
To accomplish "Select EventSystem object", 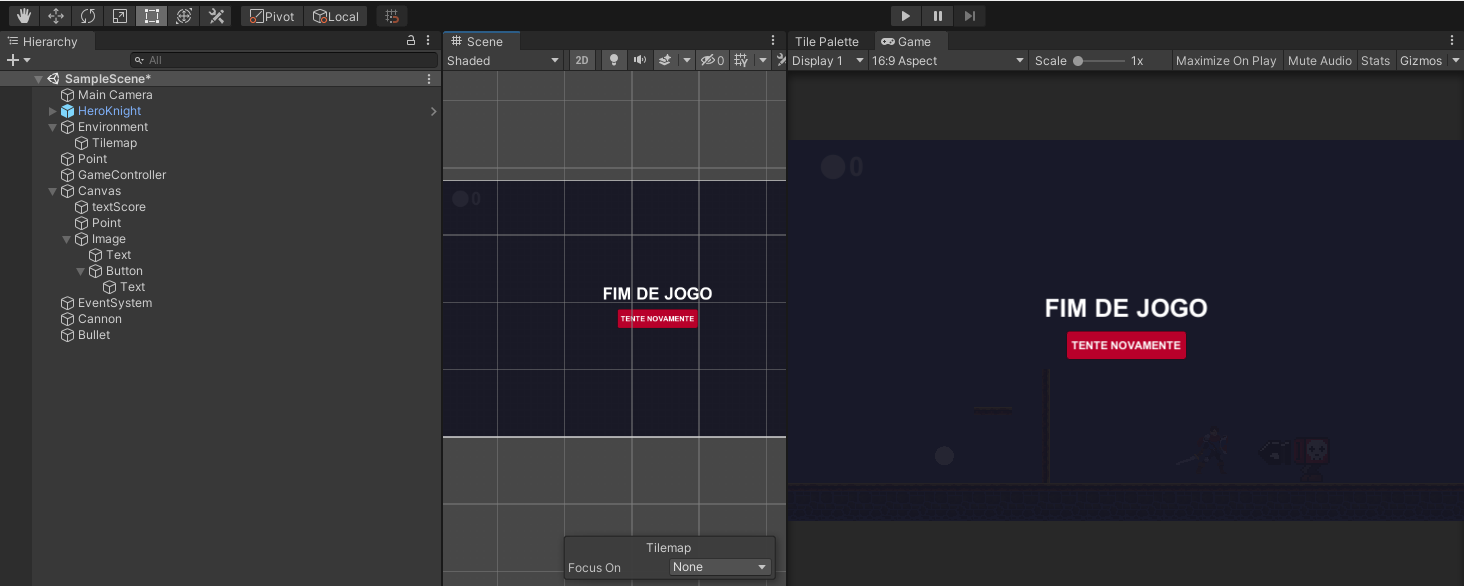I will (x=115, y=303).
